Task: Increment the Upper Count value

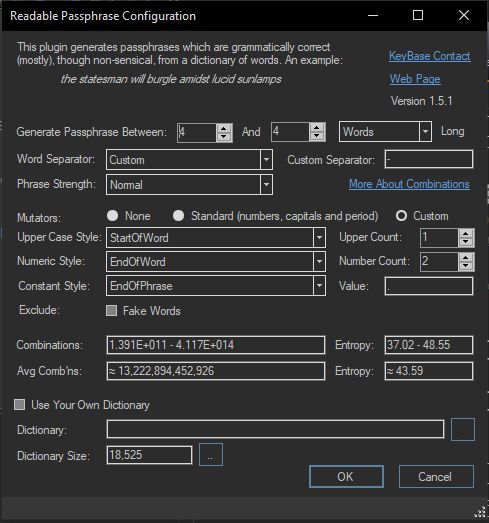Action: pos(466,233)
